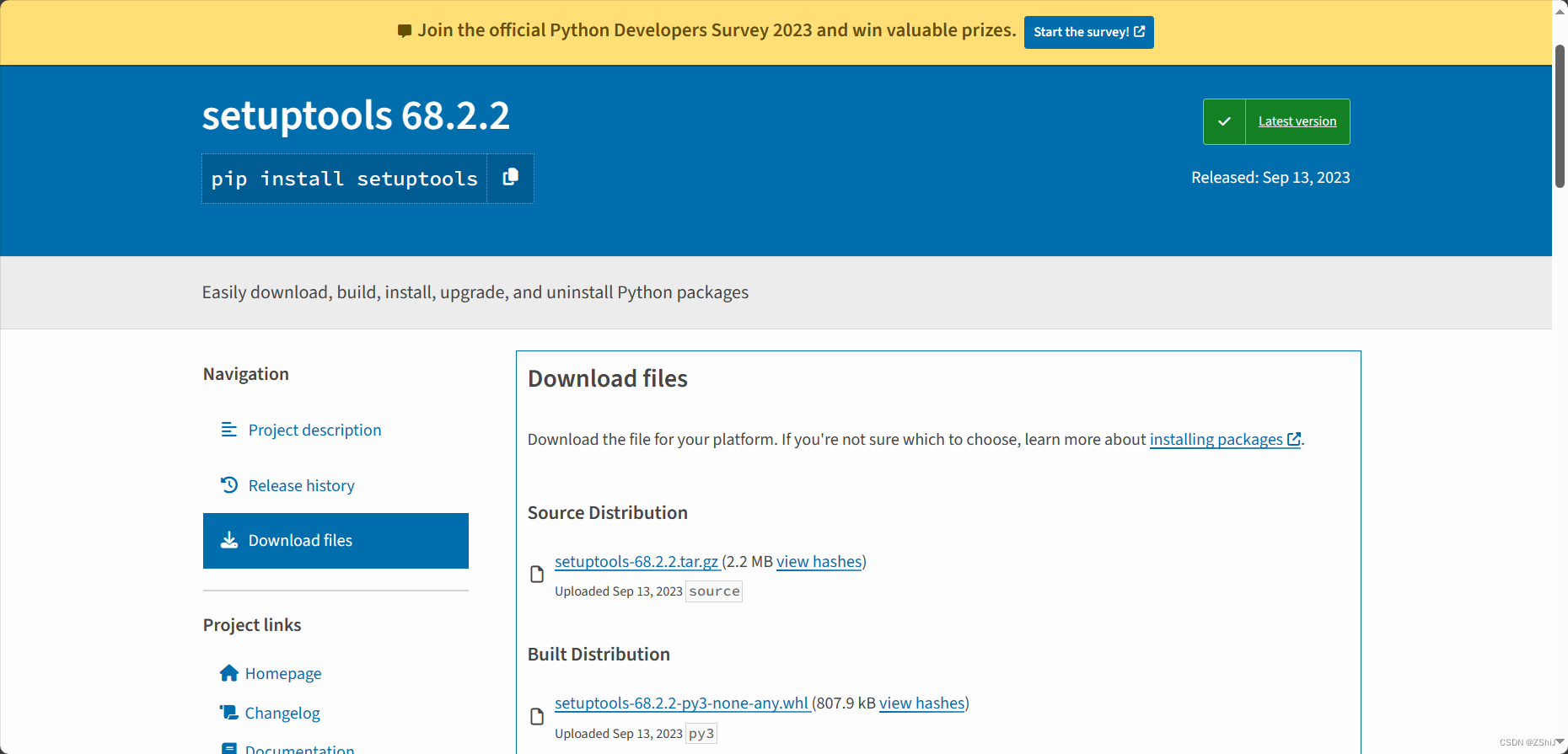This screenshot has height=754, width=1568.
Task: Click the source tag label
Action: coord(714,591)
